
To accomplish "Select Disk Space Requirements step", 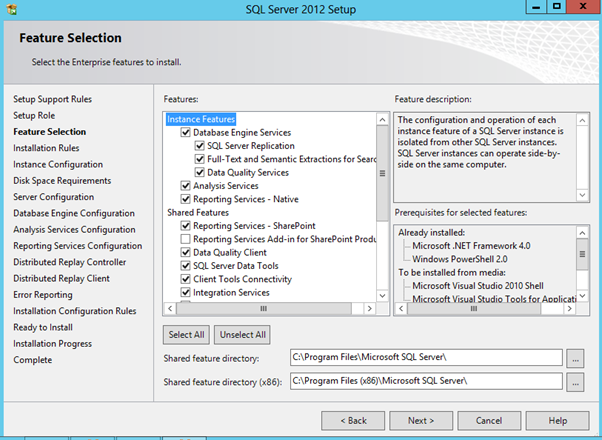I will pyautogui.click(x=62, y=180).
